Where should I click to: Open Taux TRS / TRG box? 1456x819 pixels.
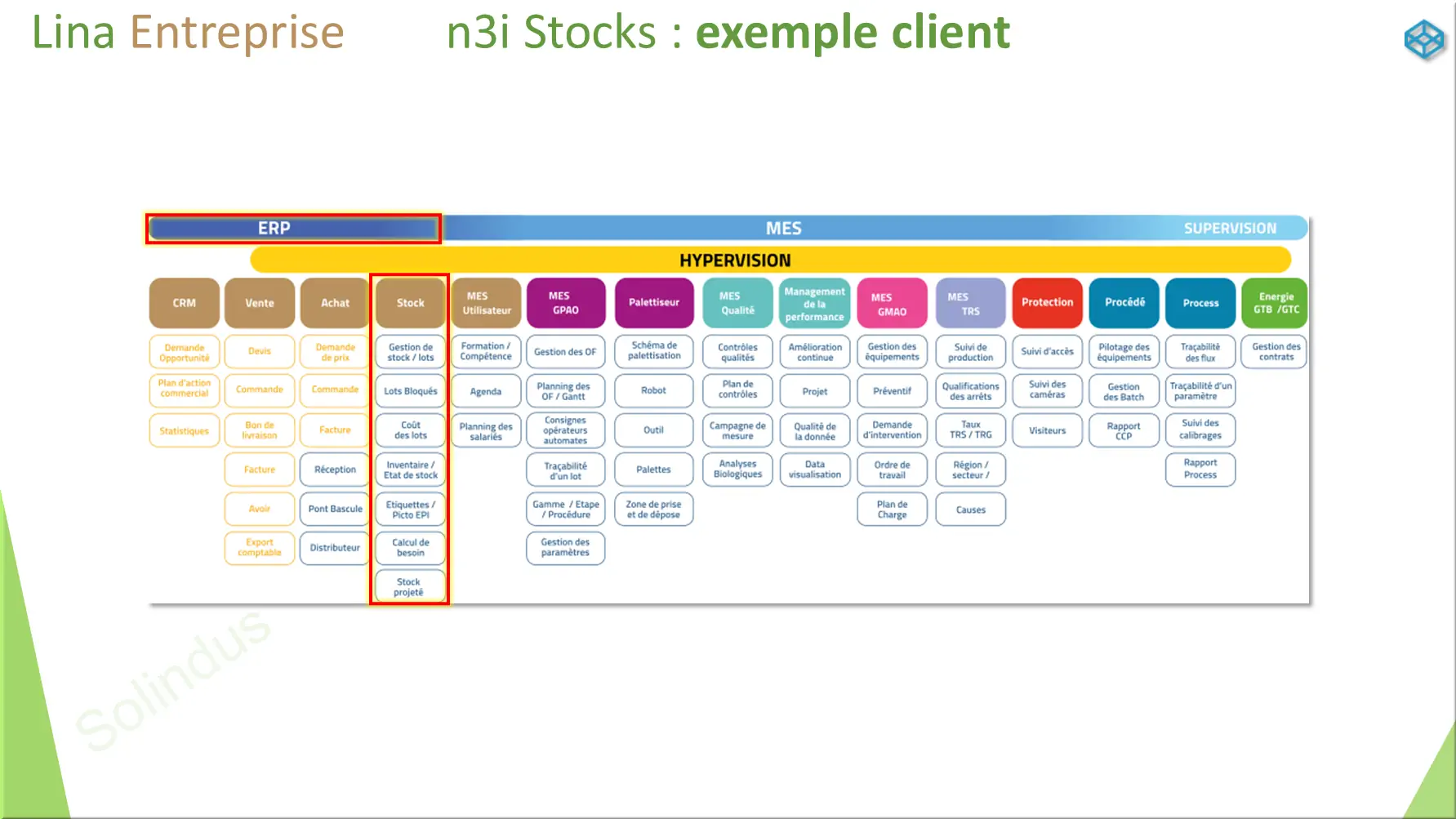pos(970,430)
